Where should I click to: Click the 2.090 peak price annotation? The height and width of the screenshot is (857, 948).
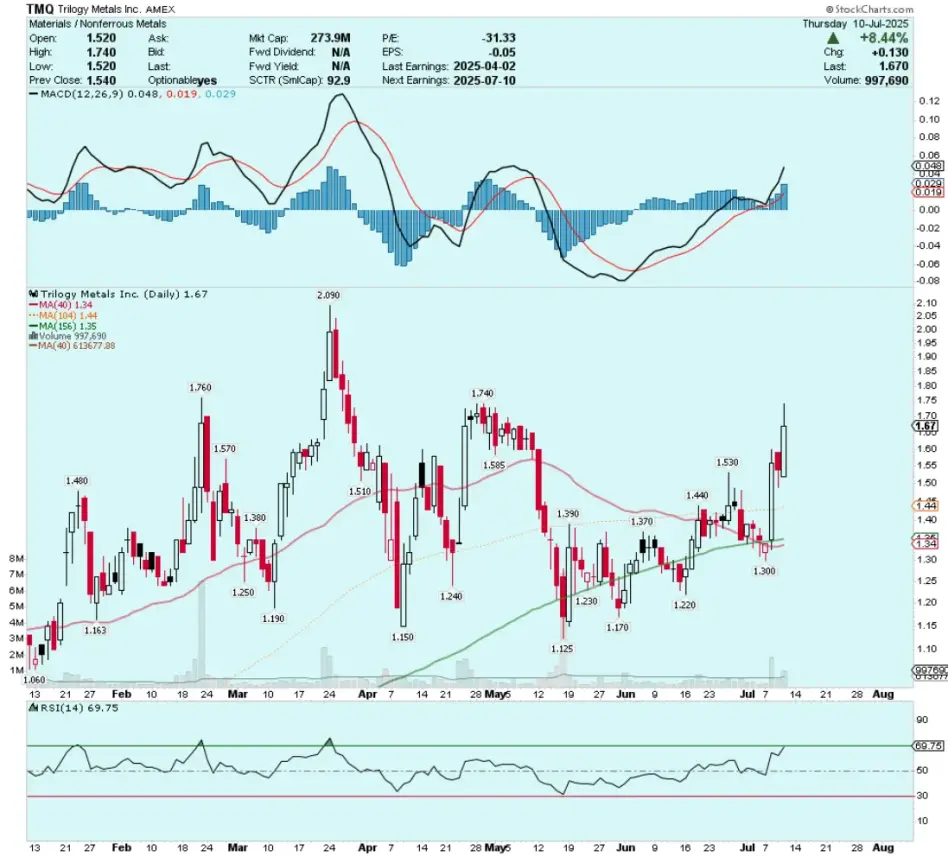click(x=328, y=295)
